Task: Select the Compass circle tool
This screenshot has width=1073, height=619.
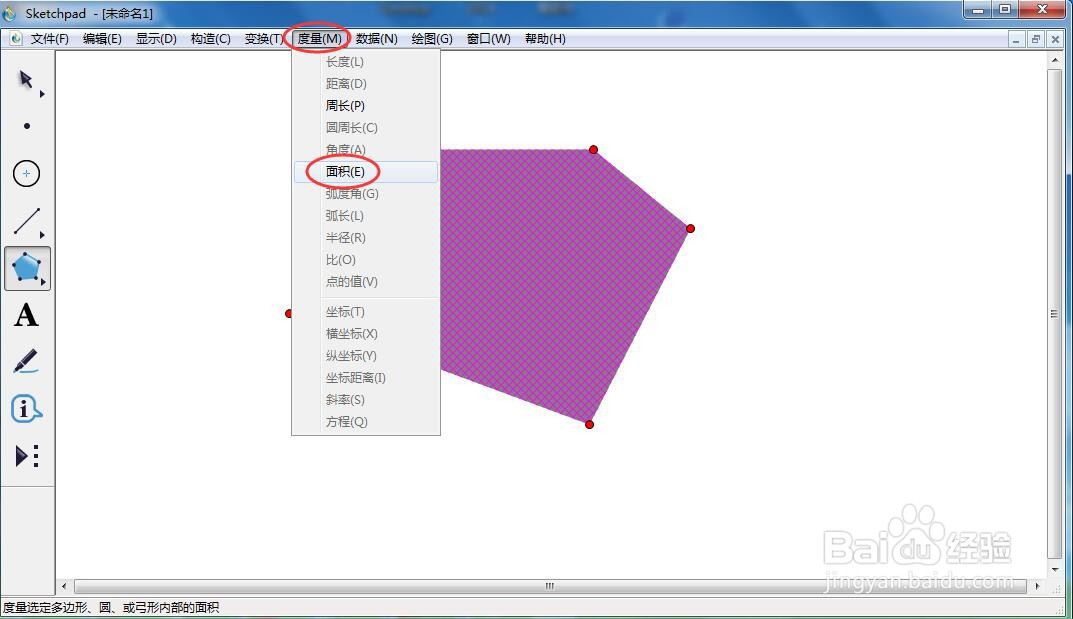Action: [27, 173]
